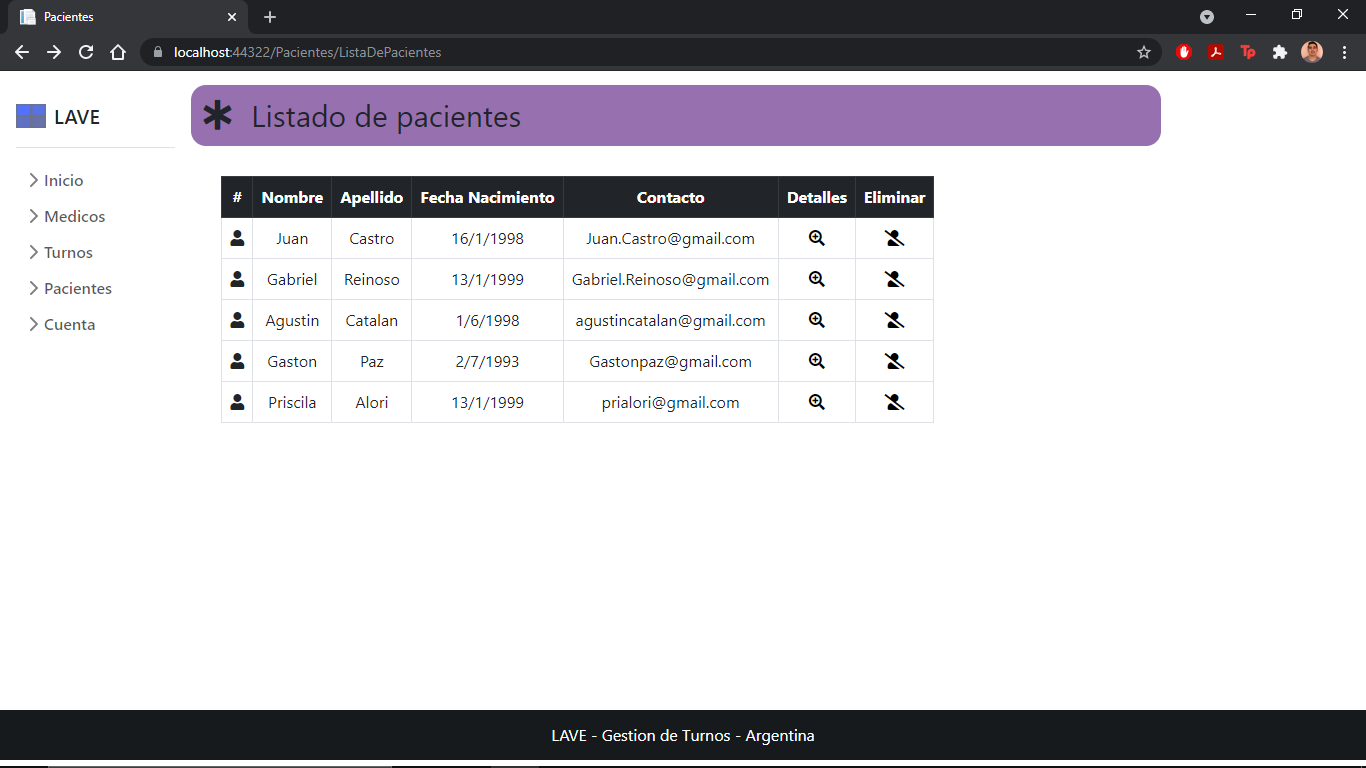The height and width of the screenshot is (768, 1366).
Task: Delete patient Gabriel Reinoso
Action: (894, 279)
